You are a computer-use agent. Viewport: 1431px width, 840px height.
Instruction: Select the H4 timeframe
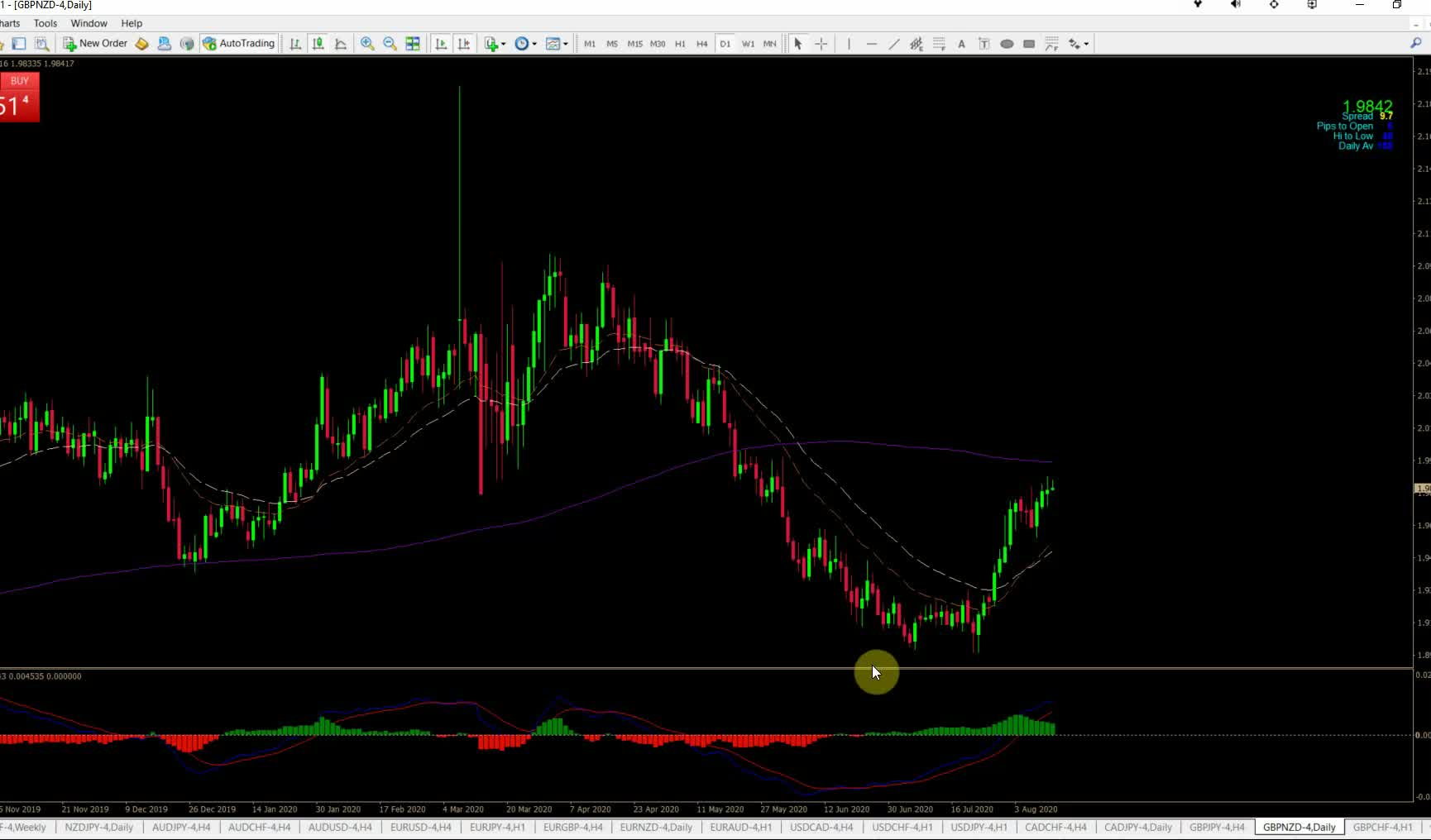click(702, 44)
